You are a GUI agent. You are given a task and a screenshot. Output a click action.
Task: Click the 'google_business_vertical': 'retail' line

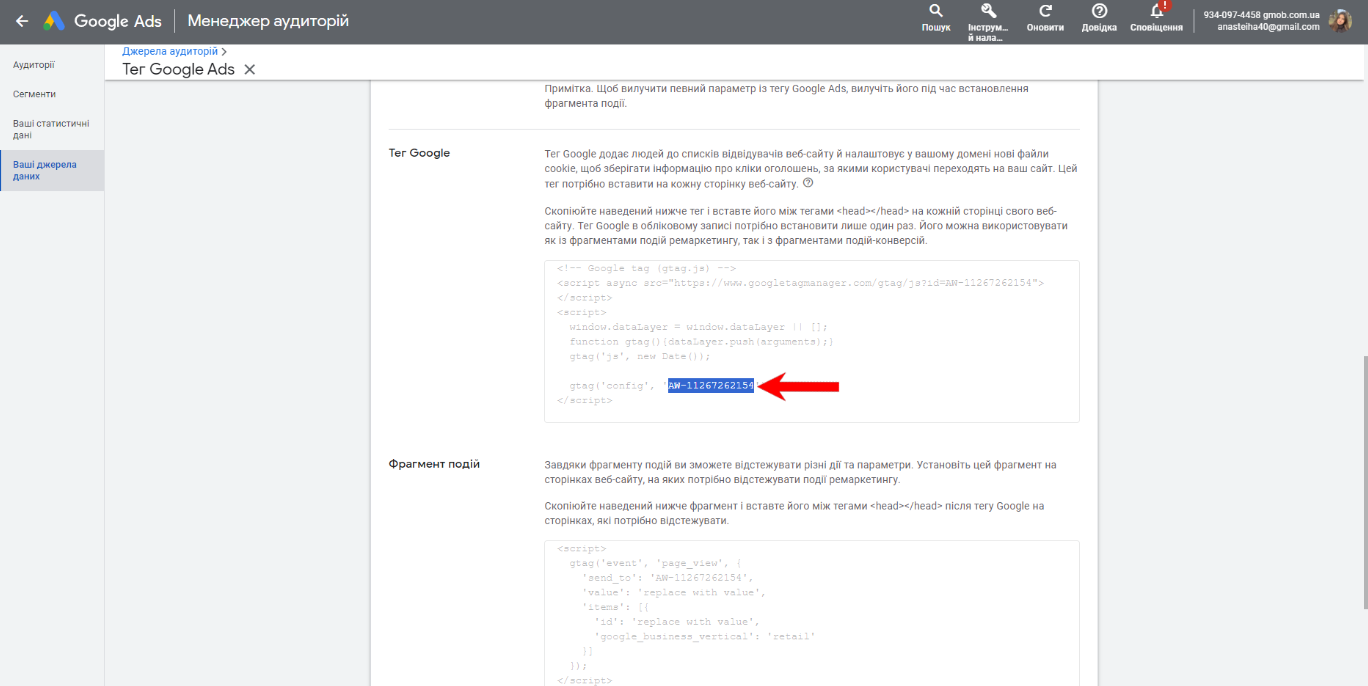click(705, 636)
